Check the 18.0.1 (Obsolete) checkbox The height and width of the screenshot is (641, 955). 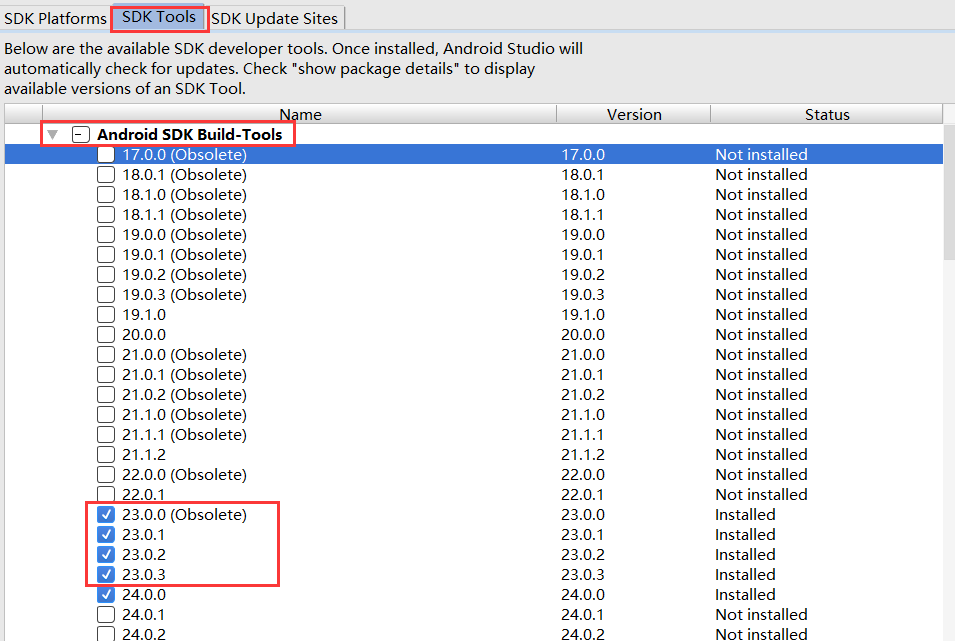[106, 174]
